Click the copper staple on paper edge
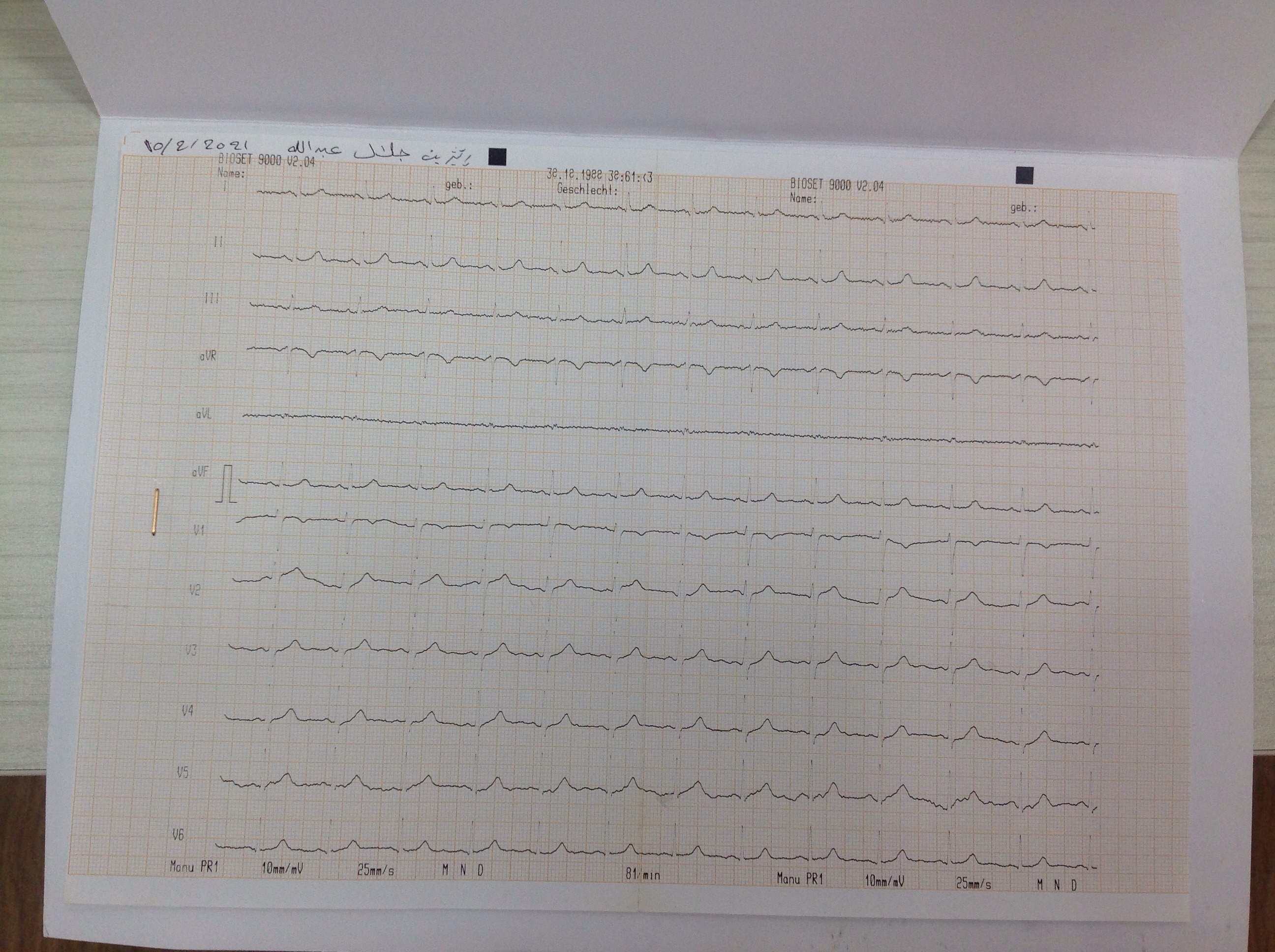The image size is (1275, 952). [155, 512]
